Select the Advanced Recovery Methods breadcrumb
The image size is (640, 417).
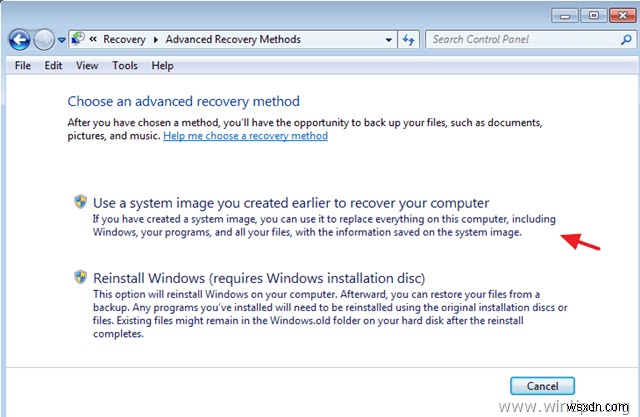coord(233,40)
